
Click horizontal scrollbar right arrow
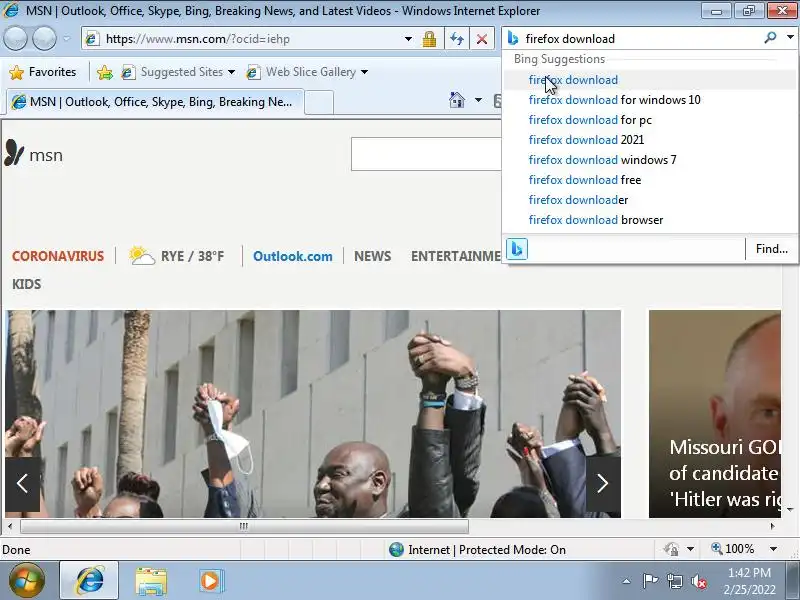(x=772, y=526)
